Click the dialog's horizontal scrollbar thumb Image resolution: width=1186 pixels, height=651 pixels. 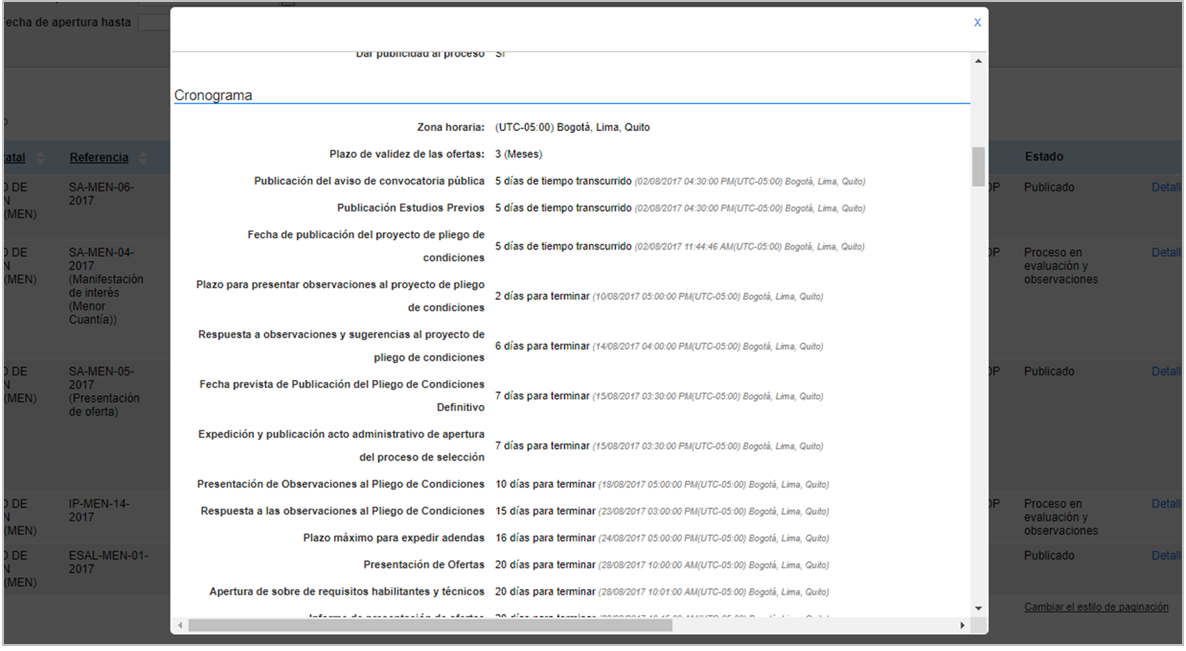(x=430, y=625)
